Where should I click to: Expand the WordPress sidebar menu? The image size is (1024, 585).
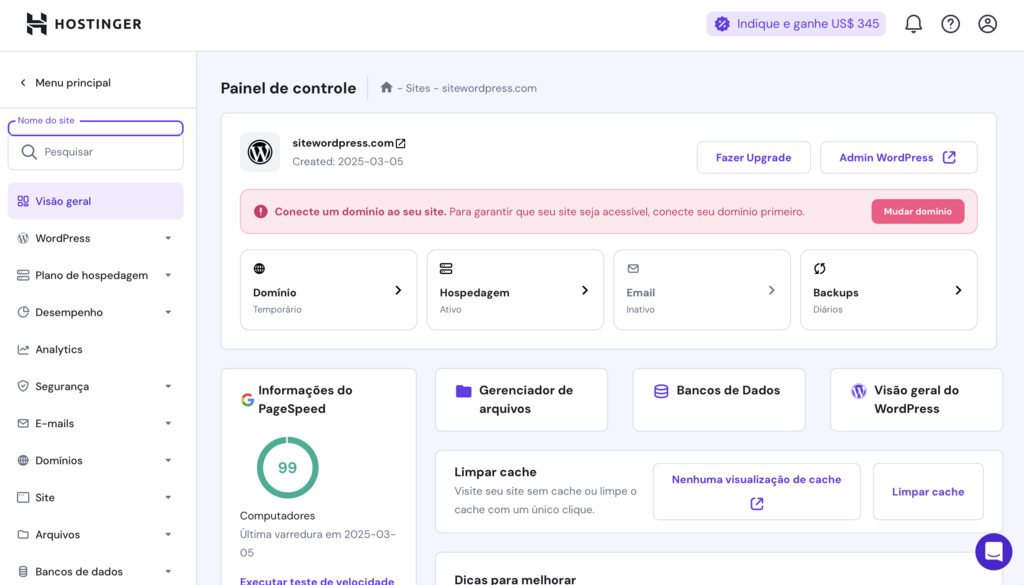click(95, 238)
